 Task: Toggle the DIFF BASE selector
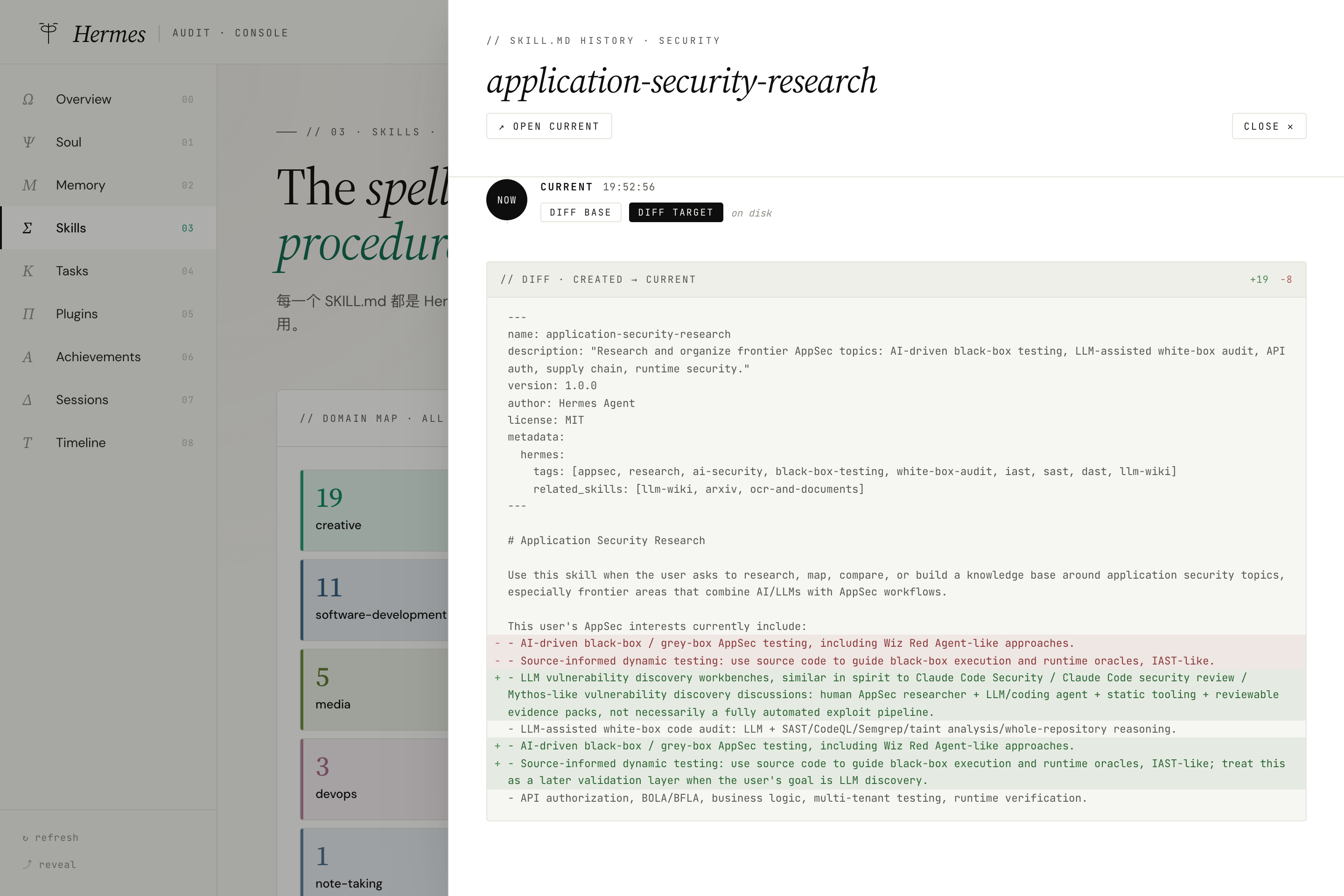click(581, 213)
